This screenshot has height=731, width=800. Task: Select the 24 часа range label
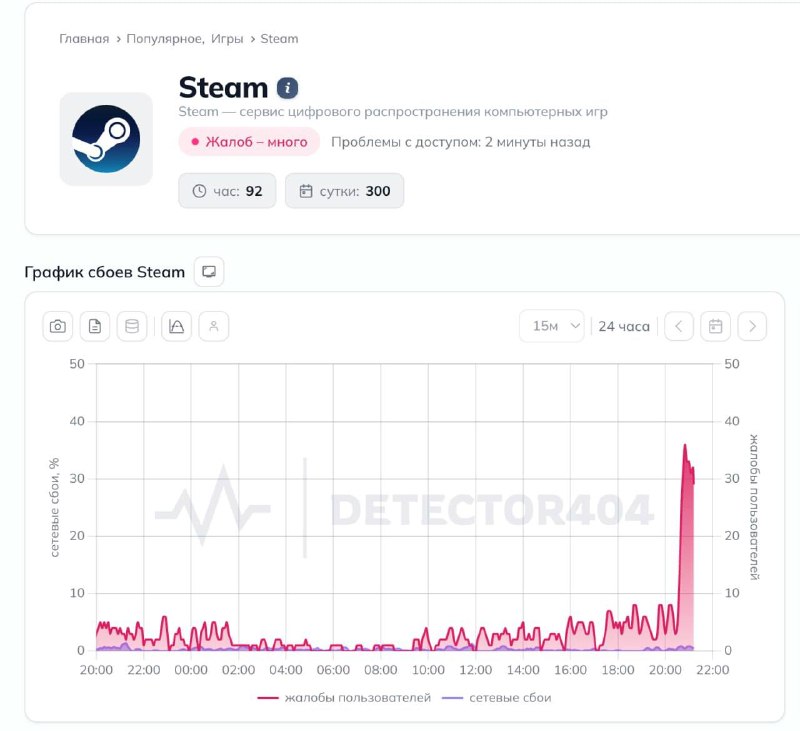point(624,326)
